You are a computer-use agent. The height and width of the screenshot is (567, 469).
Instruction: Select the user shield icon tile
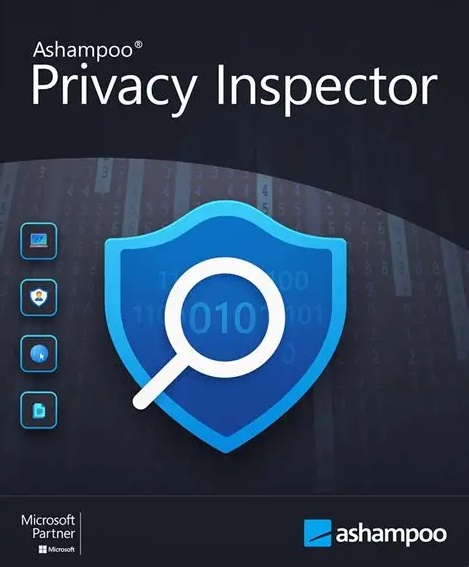tap(38, 298)
